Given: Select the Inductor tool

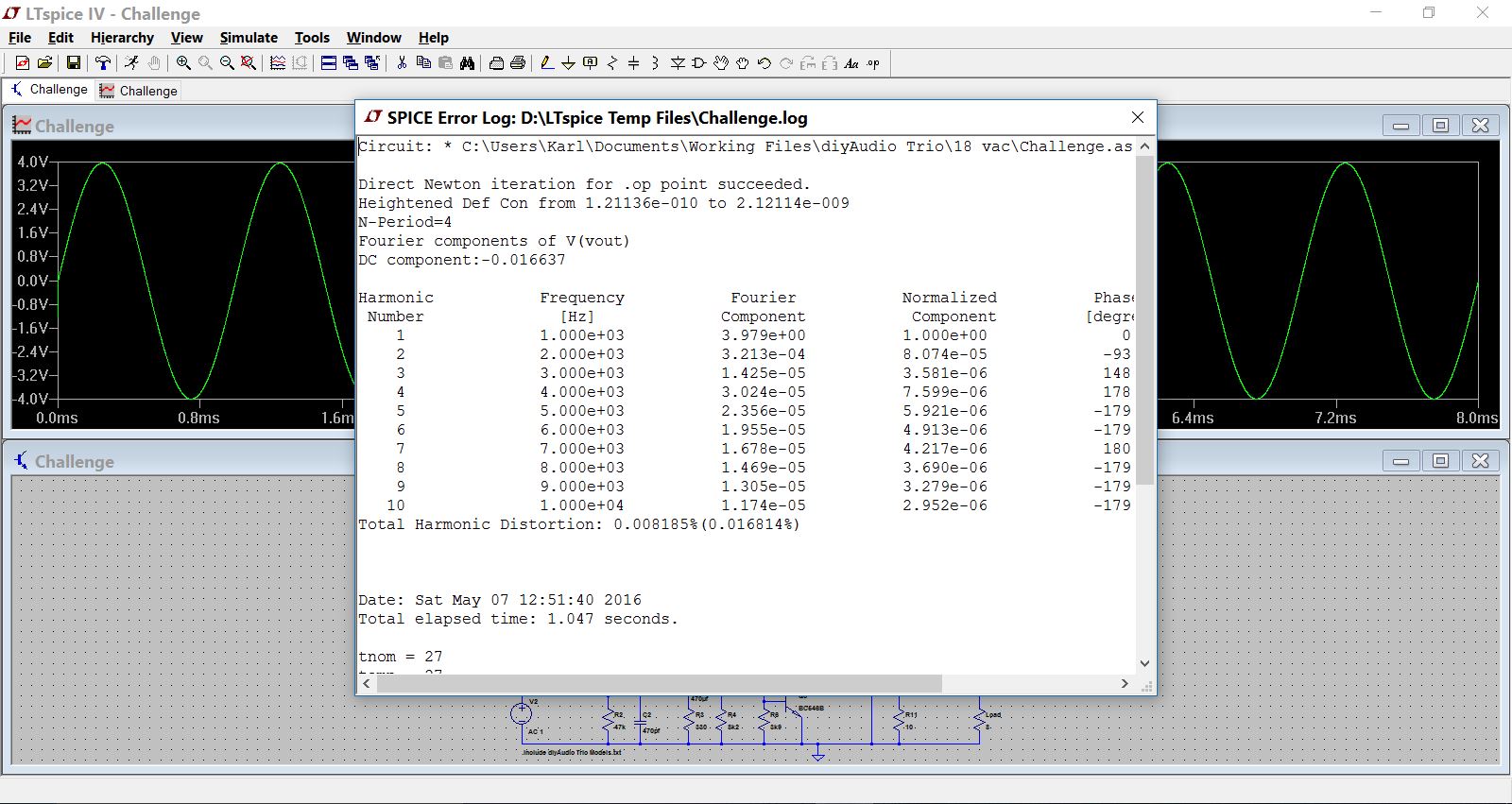Looking at the screenshot, I should (655, 63).
